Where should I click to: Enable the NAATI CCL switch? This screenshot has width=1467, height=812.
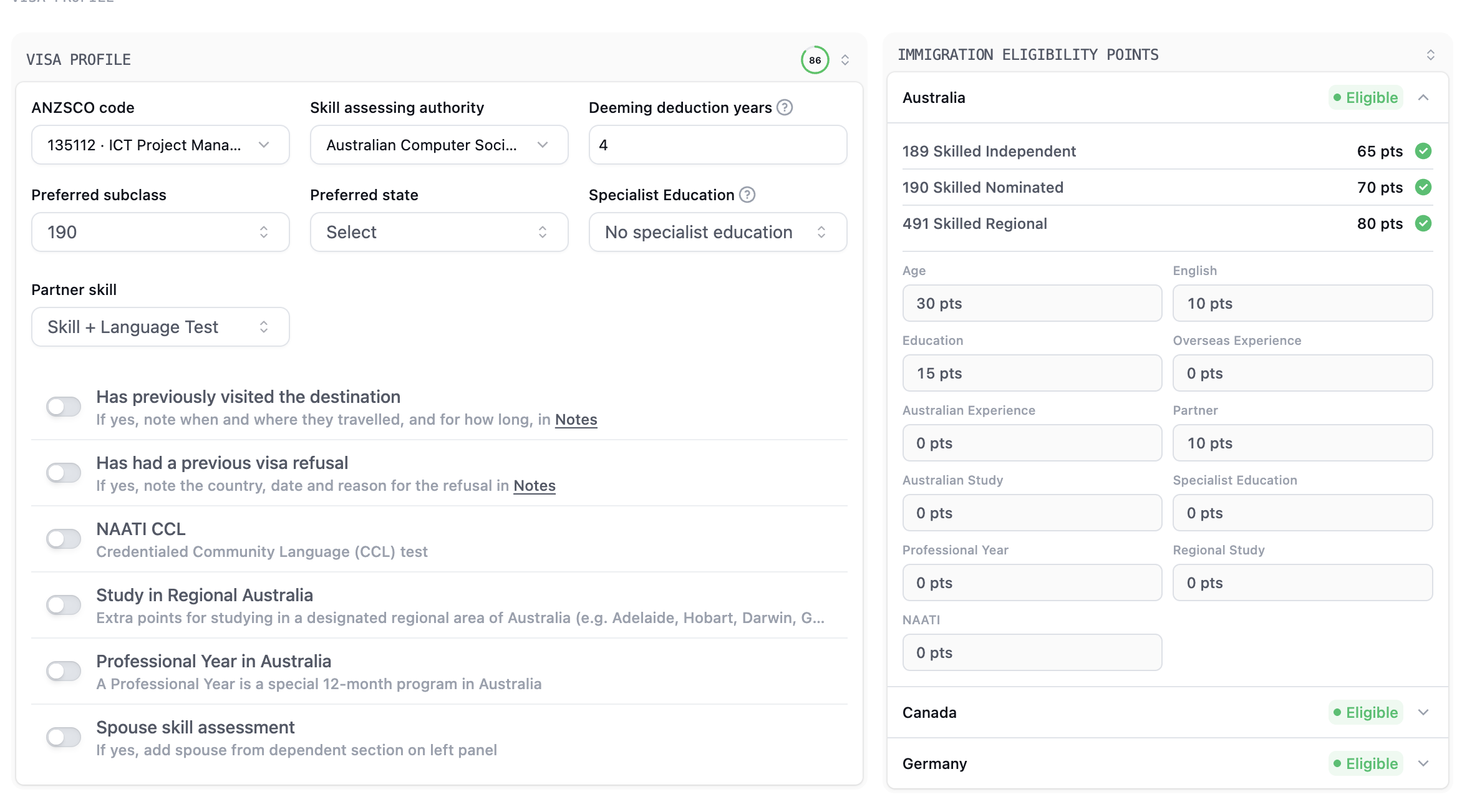pyautogui.click(x=64, y=539)
